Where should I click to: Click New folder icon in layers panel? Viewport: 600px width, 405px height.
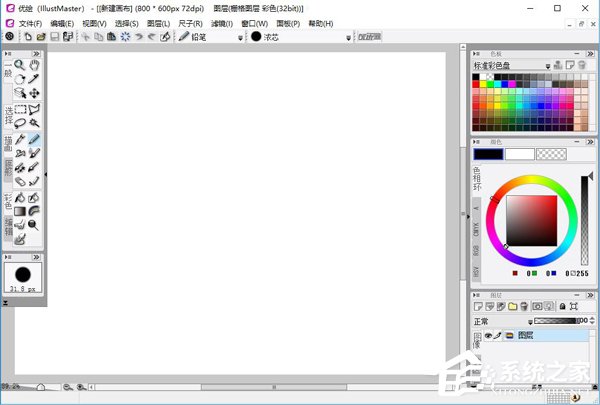[512, 307]
